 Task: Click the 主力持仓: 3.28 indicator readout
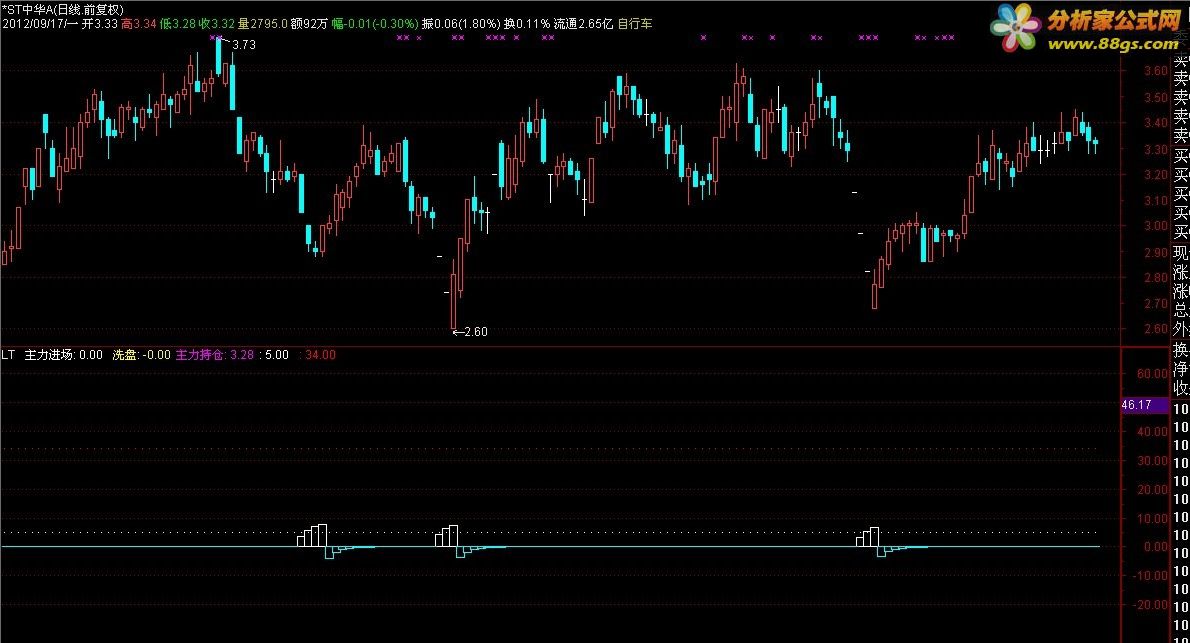215,355
